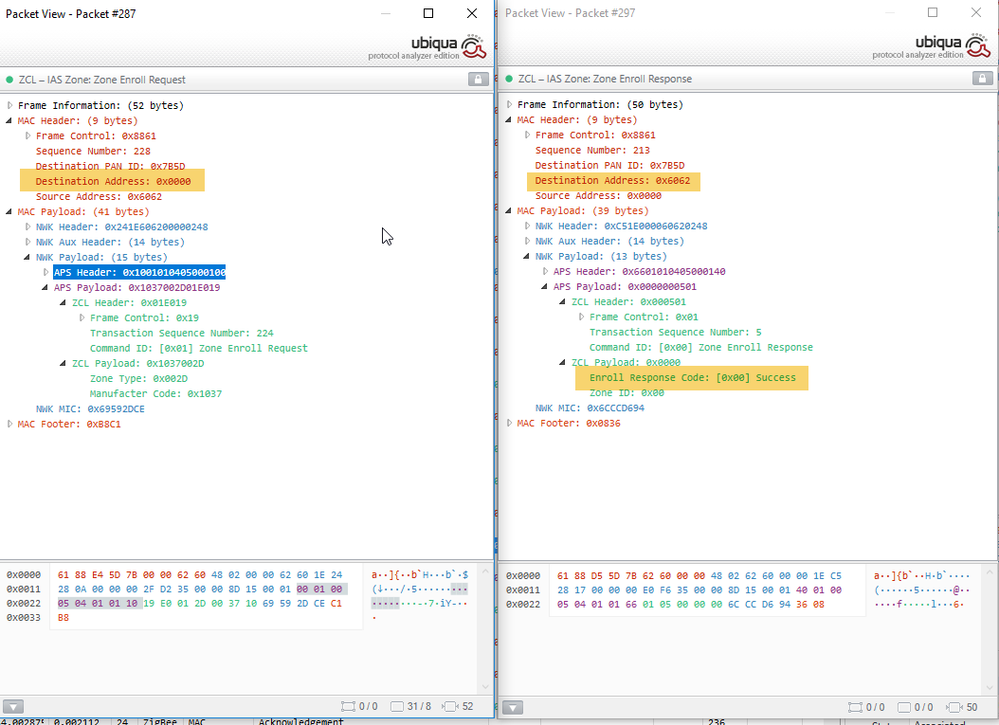Select Sequence Number: 228 row

(93, 151)
